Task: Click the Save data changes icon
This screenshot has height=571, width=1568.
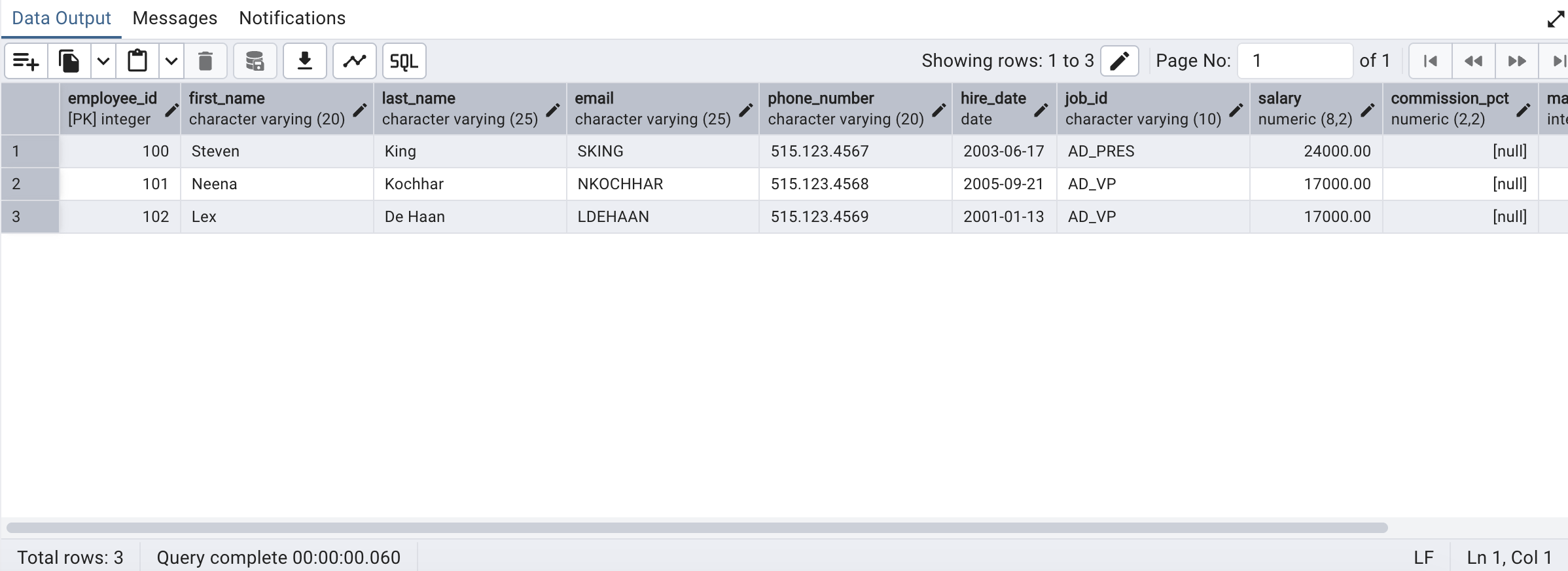Action: (x=255, y=61)
